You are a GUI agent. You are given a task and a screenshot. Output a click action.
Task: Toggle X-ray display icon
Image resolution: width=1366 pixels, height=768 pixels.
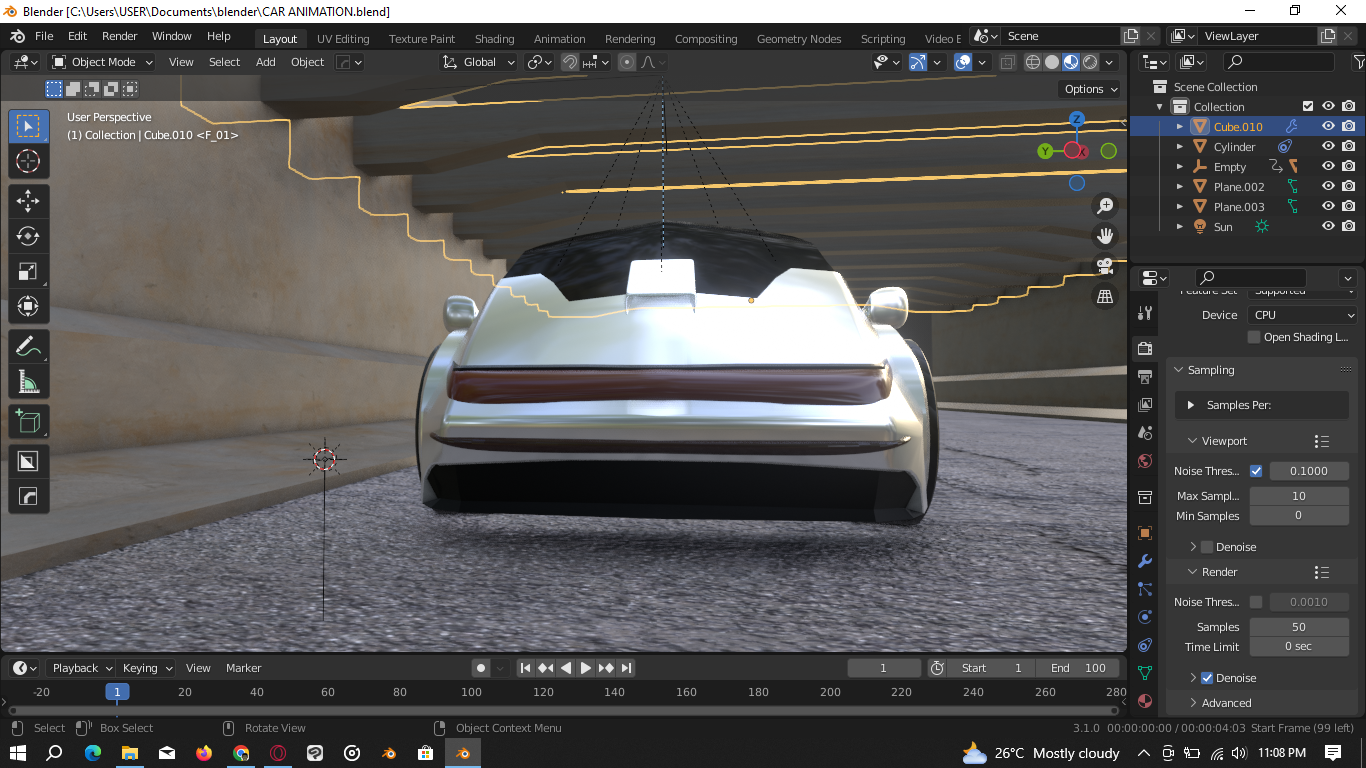pyautogui.click(x=1007, y=62)
